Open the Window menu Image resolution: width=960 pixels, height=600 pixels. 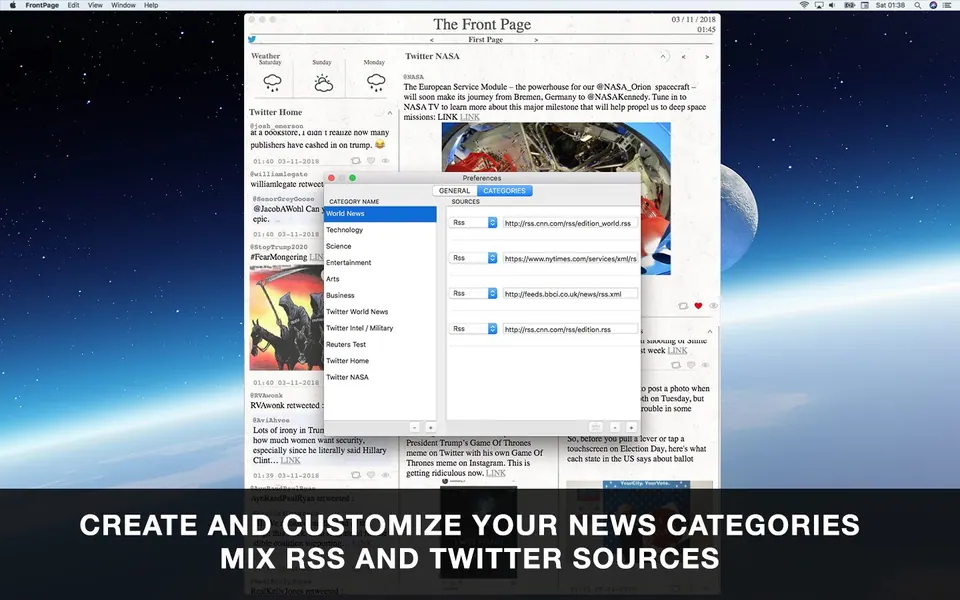coord(123,5)
